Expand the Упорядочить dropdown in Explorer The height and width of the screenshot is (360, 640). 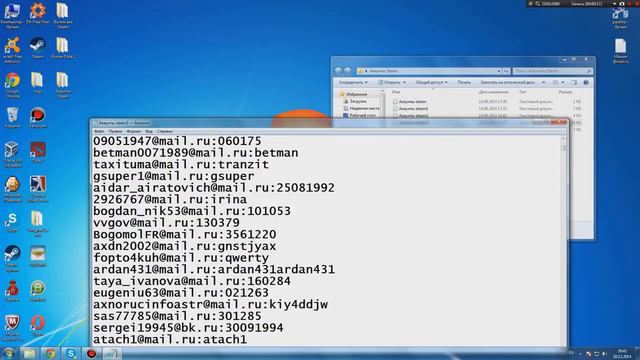pyautogui.click(x=353, y=82)
